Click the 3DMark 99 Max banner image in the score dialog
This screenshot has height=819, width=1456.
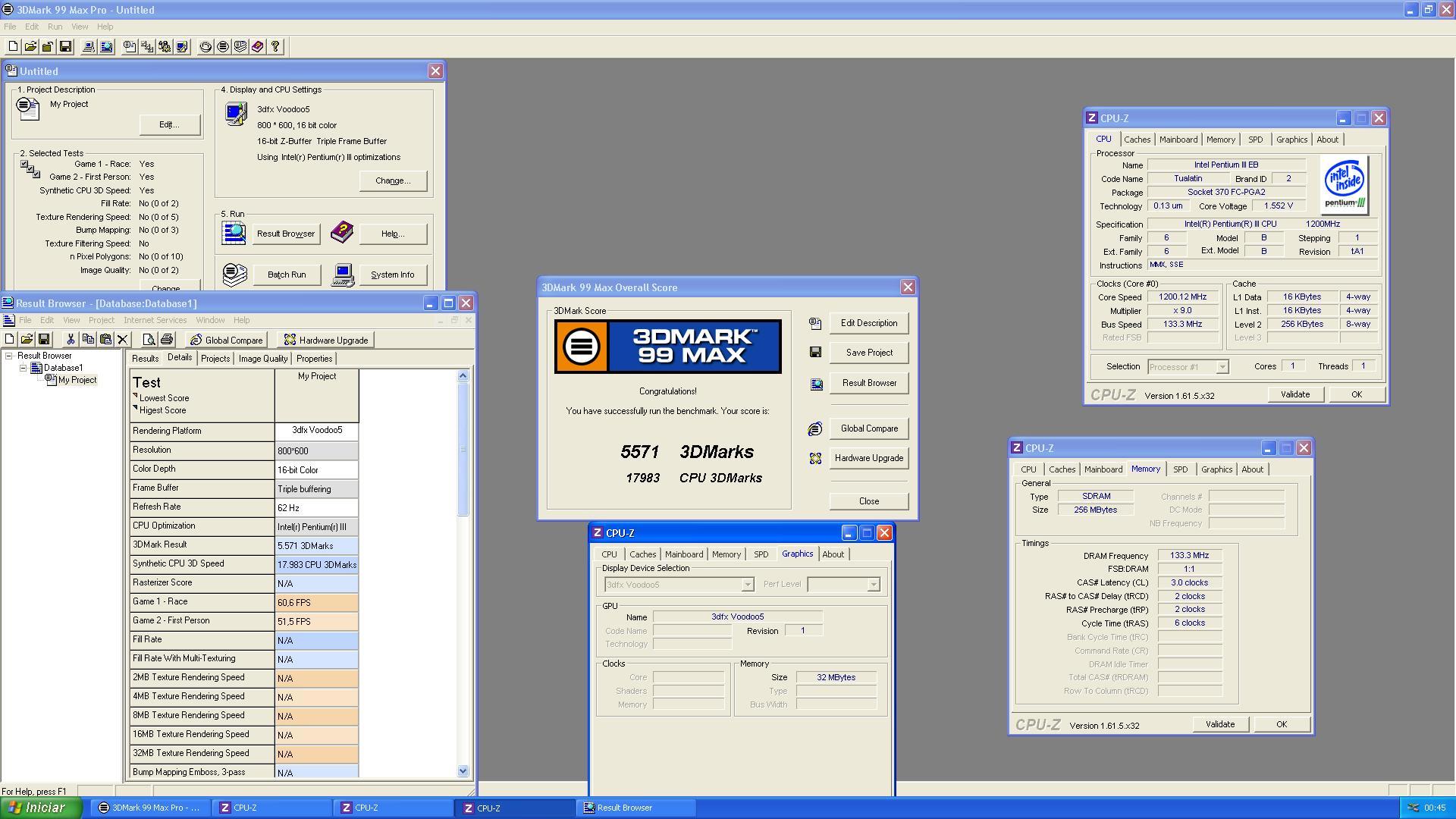[668, 347]
